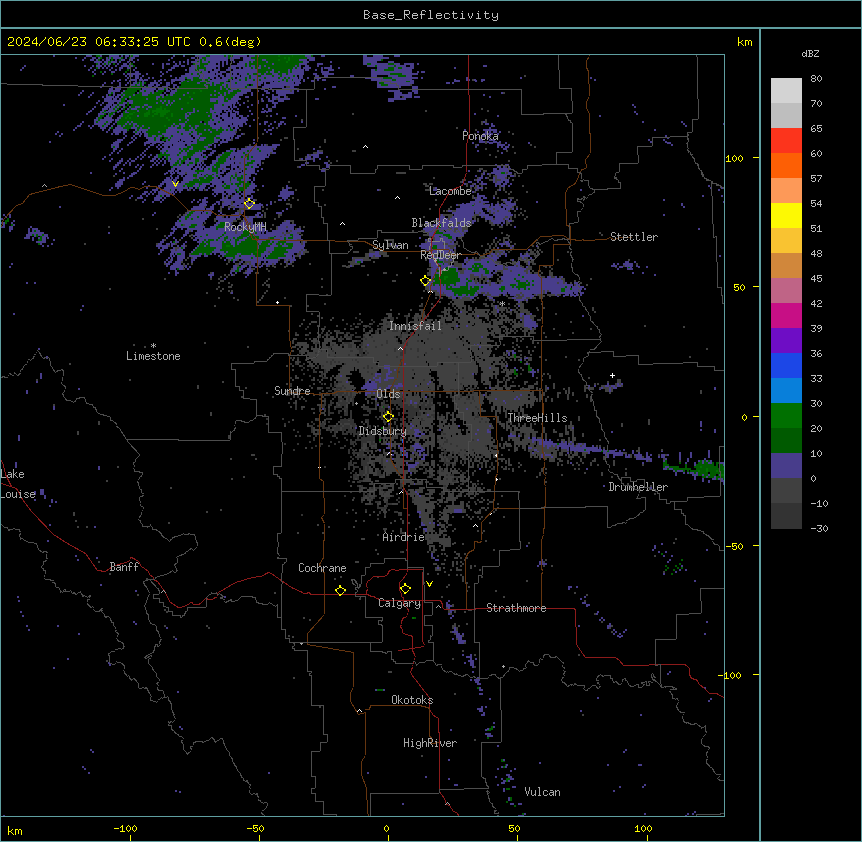Select the red 60-65 dBZ legend swatch
Image resolution: width=862 pixels, height=842 pixels.
[x=786, y=141]
